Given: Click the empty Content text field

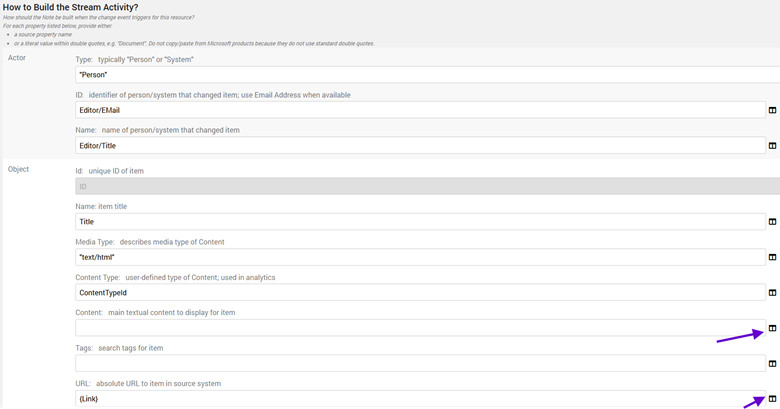Looking at the screenshot, I should (x=420, y=328).
